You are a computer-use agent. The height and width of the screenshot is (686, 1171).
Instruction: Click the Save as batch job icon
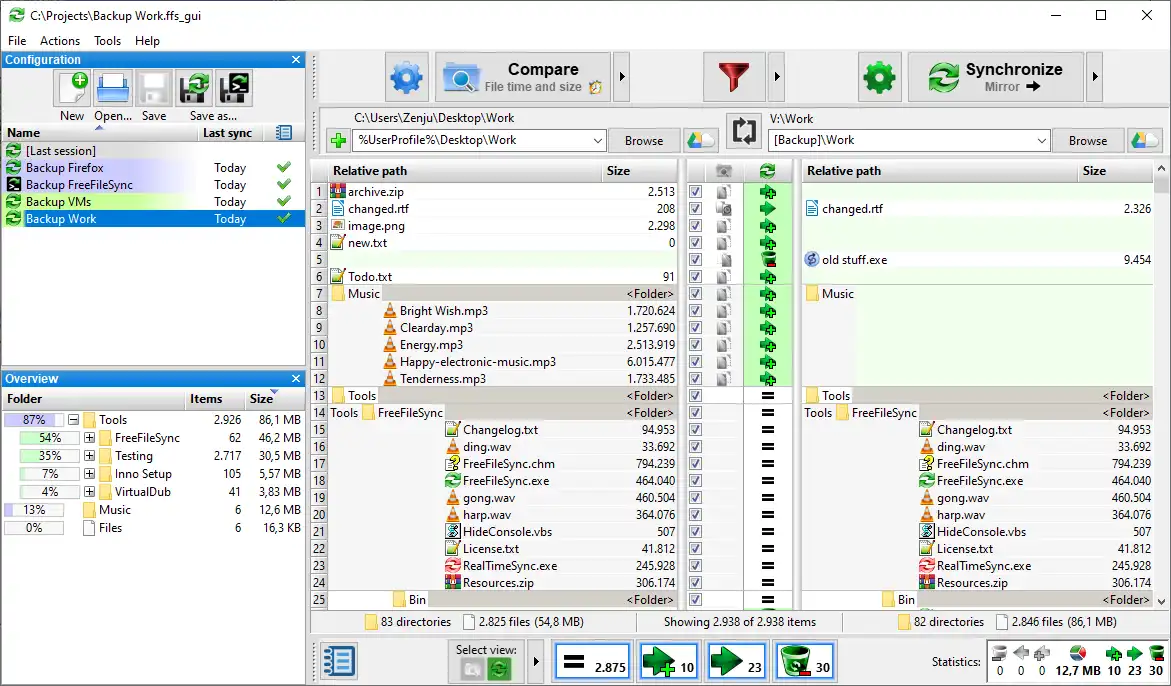point(234,88)
